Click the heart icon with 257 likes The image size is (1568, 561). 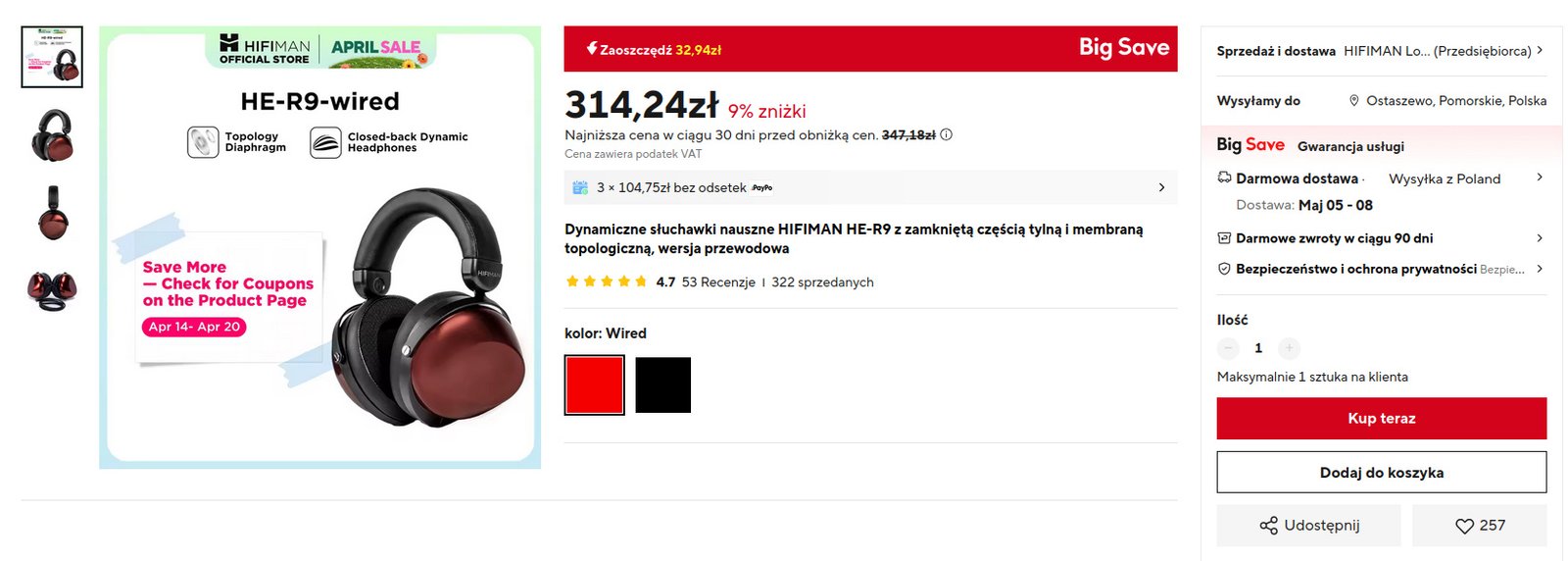1464,526
